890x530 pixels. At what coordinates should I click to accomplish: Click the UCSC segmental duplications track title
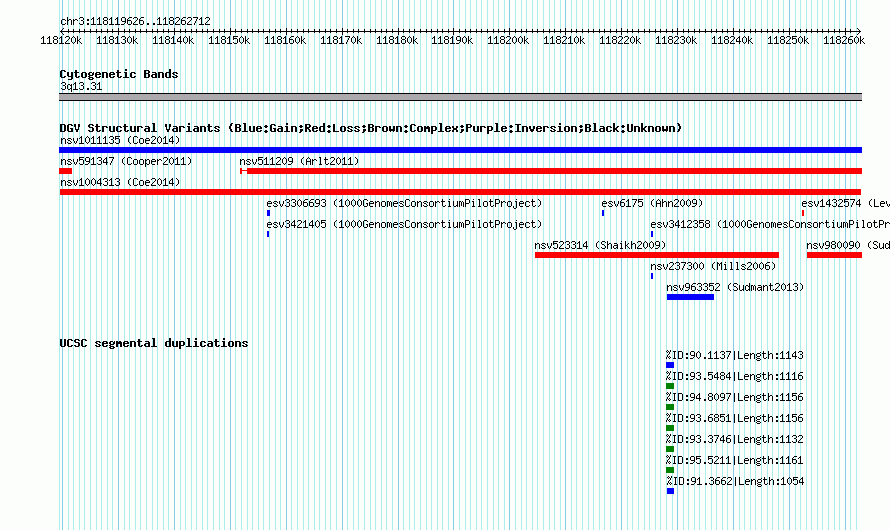pos(154,343)
